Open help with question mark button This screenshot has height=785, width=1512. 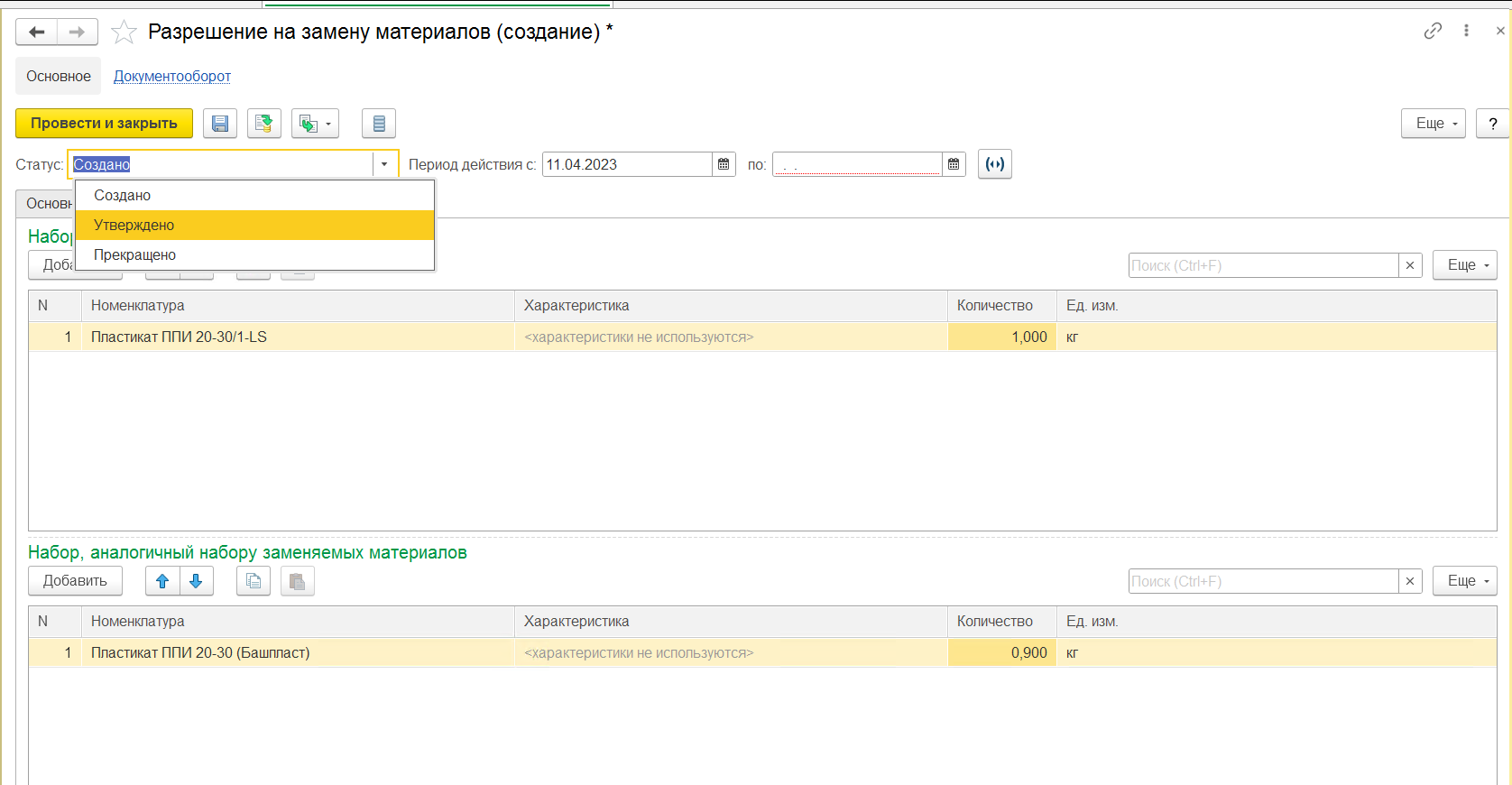pyautogui.click(x=1493, y=124)
